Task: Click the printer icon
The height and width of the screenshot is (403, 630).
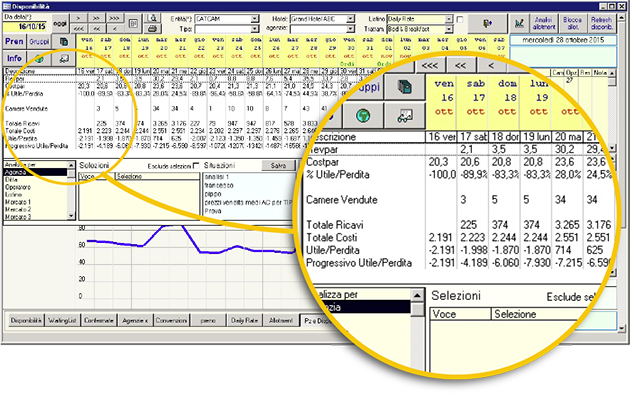Action: [152, 29]
